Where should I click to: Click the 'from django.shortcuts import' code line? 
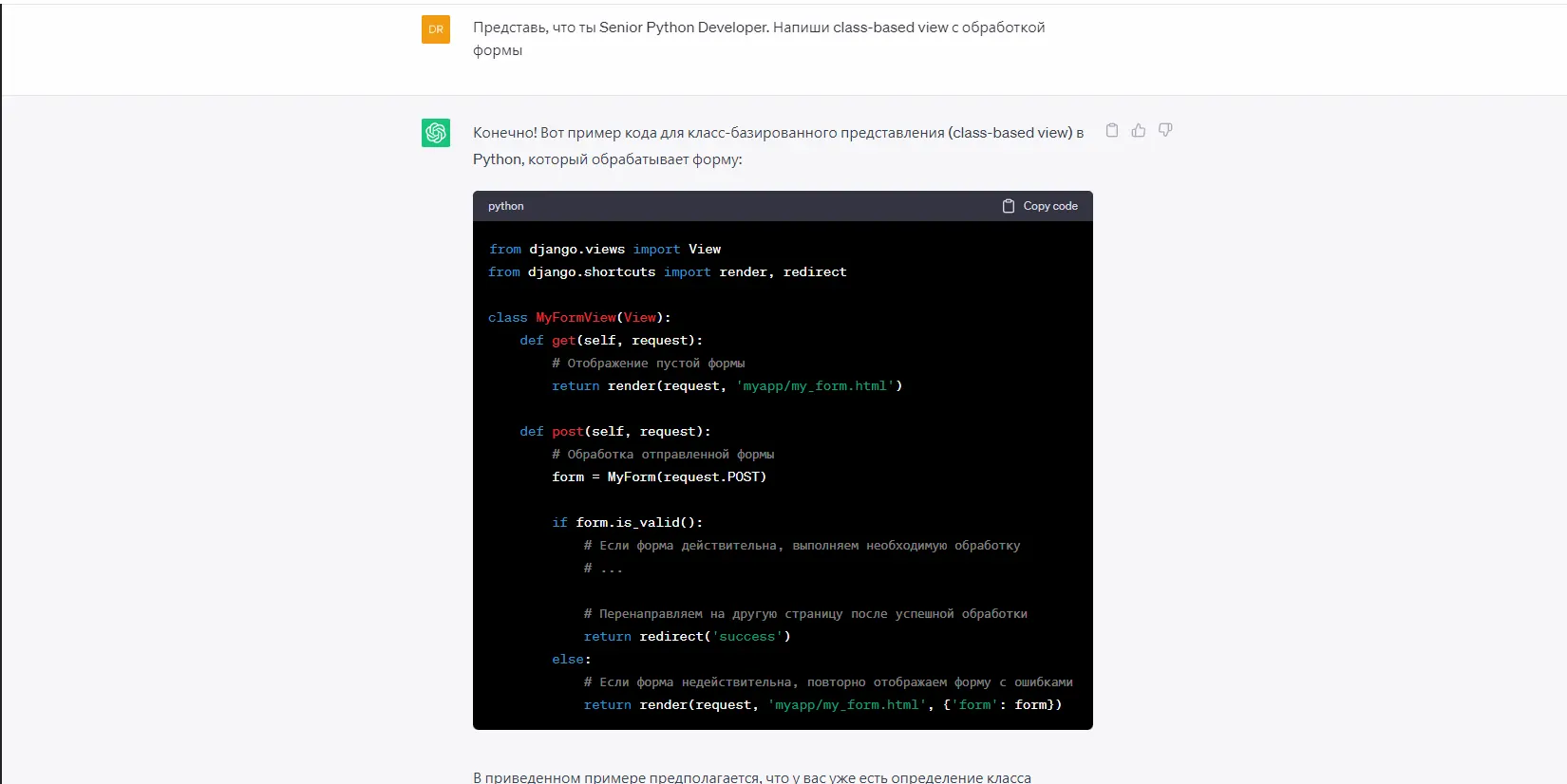point(667,272)
